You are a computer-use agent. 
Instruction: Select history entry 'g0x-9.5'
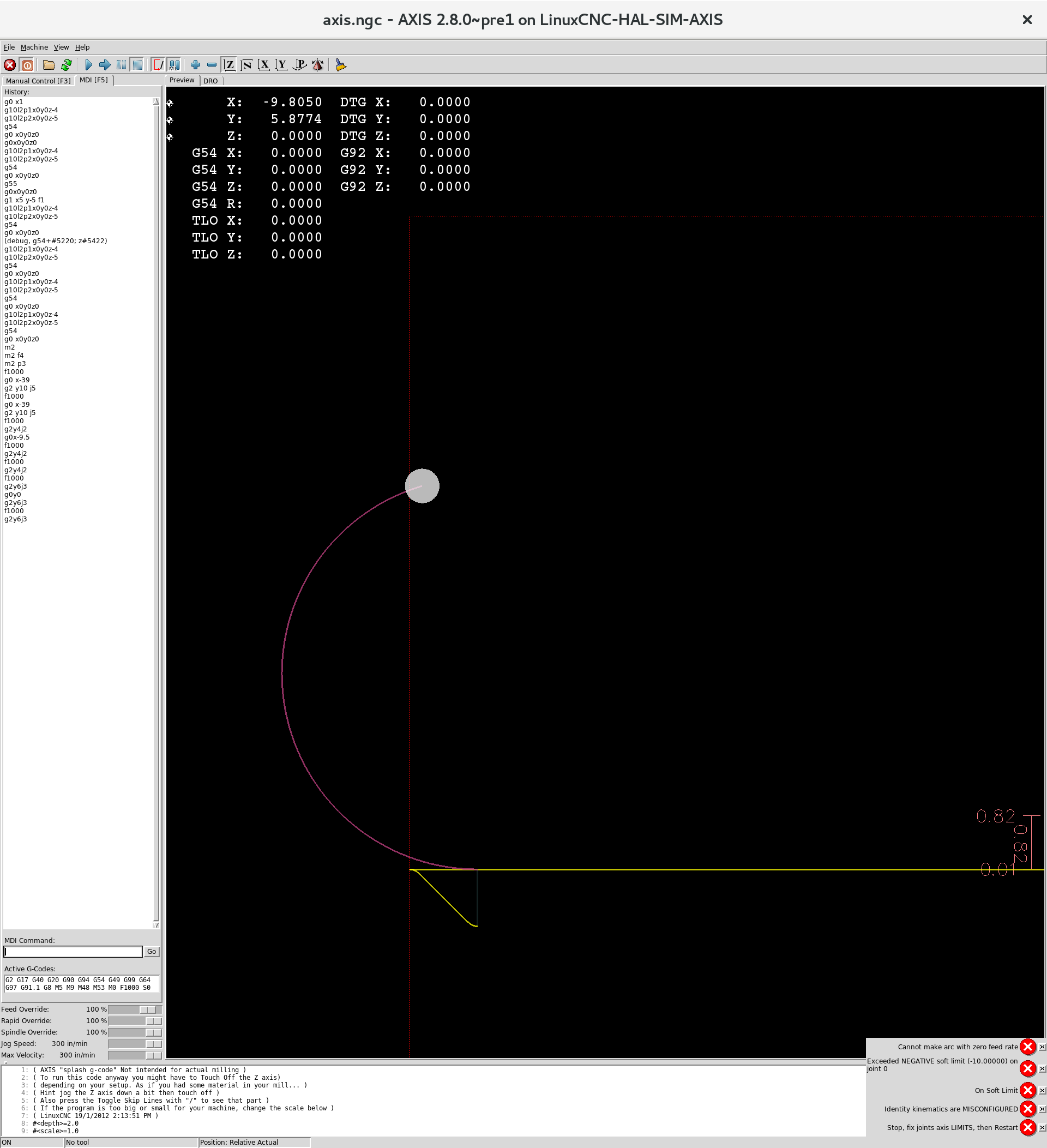coord(17,437)
